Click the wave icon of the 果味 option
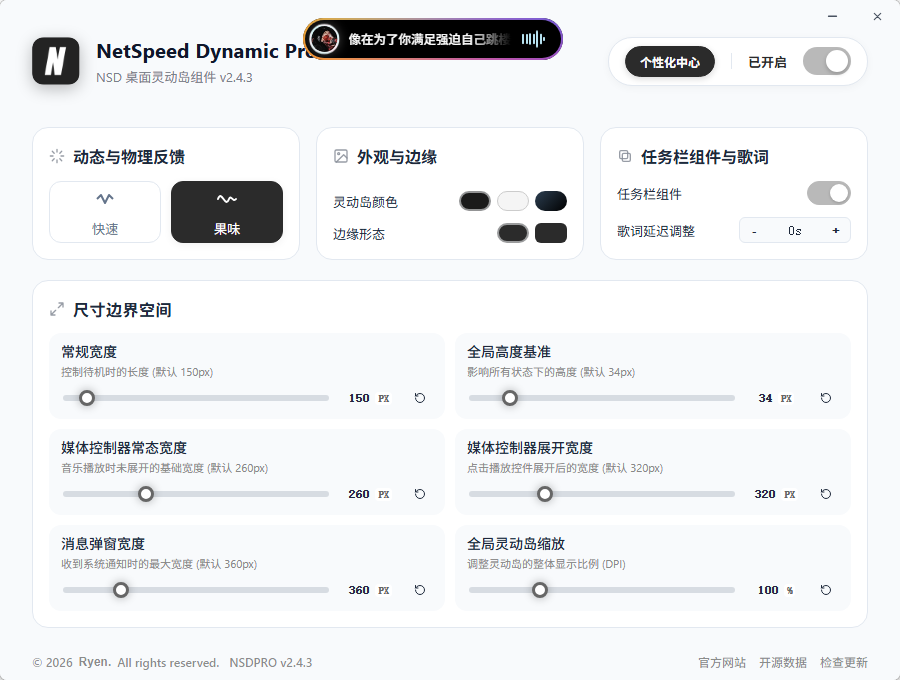The image size is (900, 680). point(227,199)
